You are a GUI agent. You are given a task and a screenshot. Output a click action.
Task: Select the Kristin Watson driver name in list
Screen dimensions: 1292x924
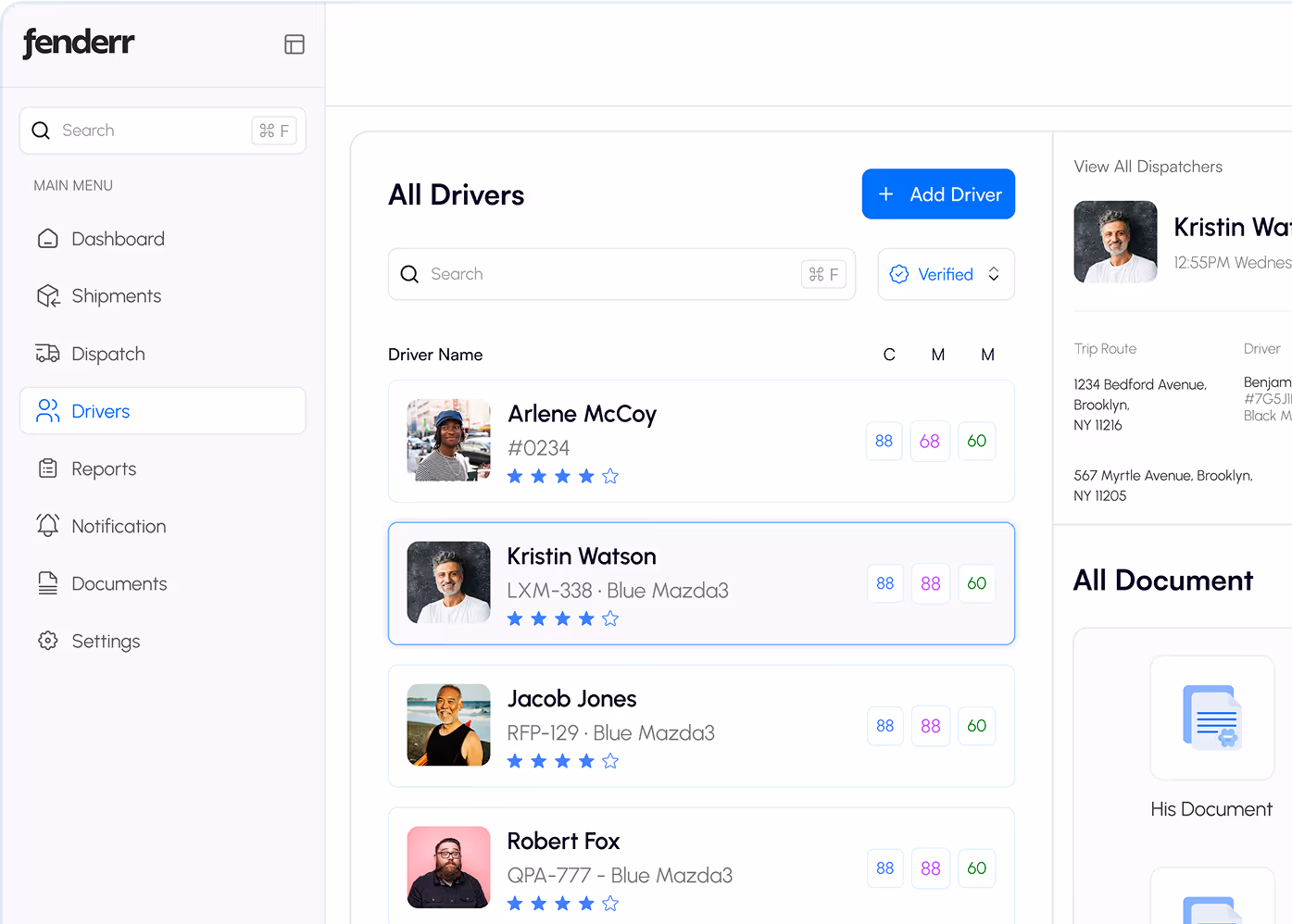point(582,556)
